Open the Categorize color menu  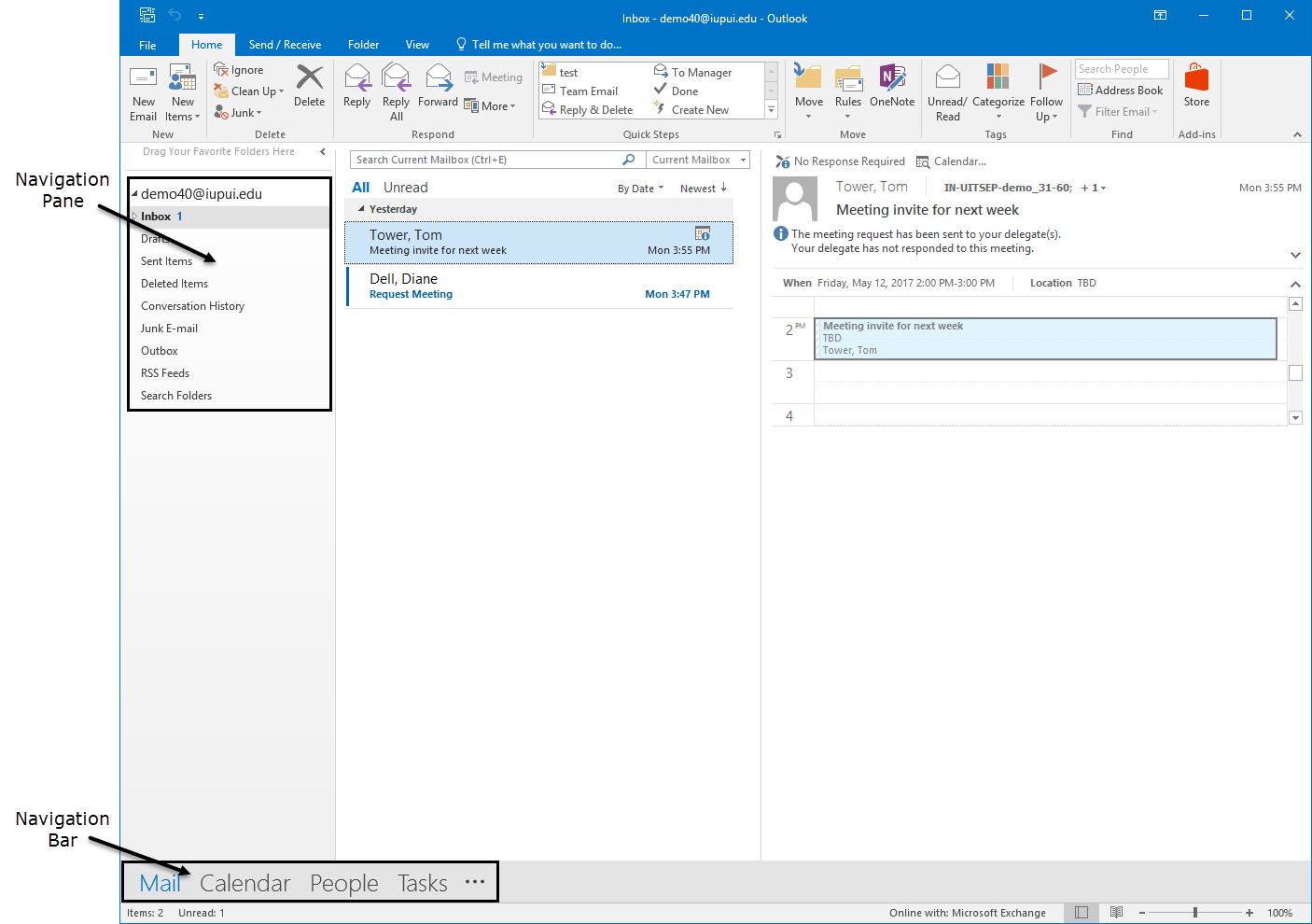pos(998,92)
